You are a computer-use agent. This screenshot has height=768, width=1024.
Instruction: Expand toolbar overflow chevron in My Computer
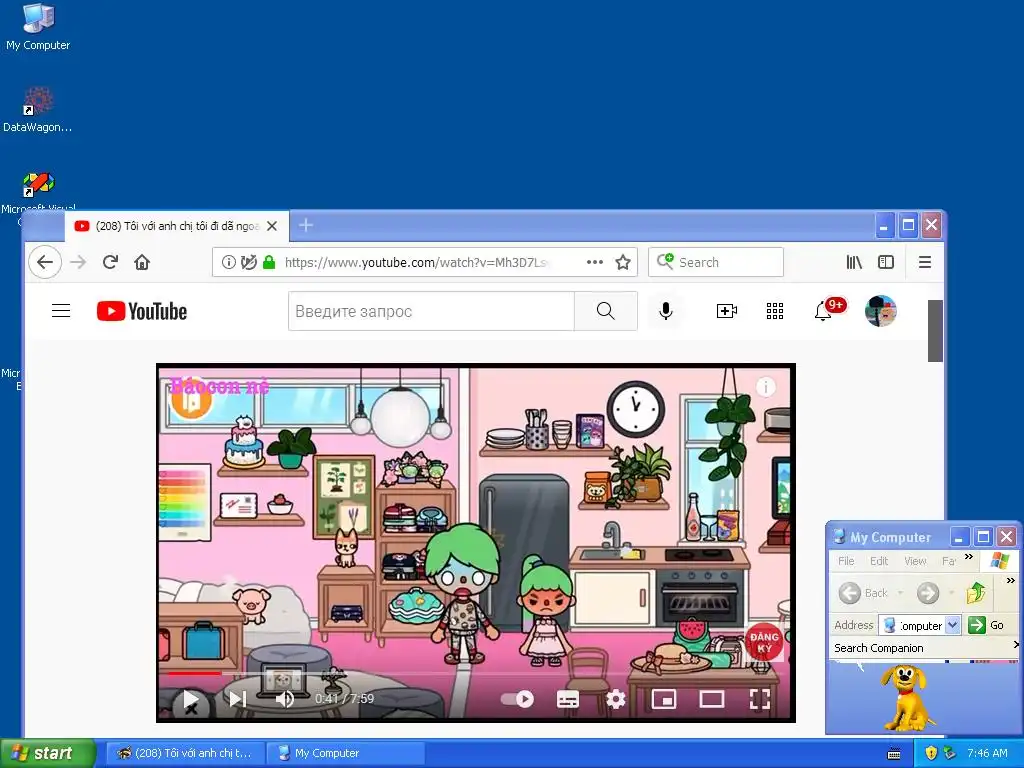point(1010,581)
